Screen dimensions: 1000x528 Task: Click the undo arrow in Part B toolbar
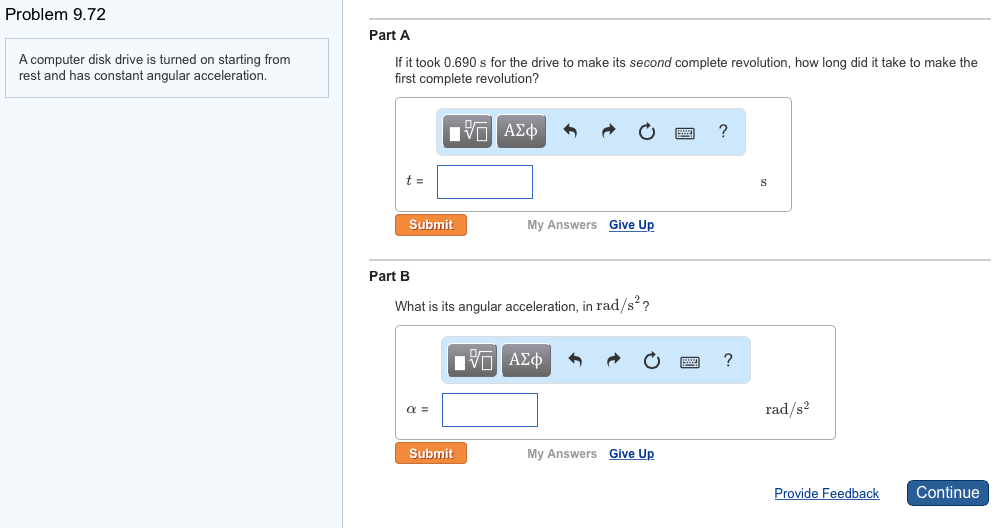click(x=575, y=361)
